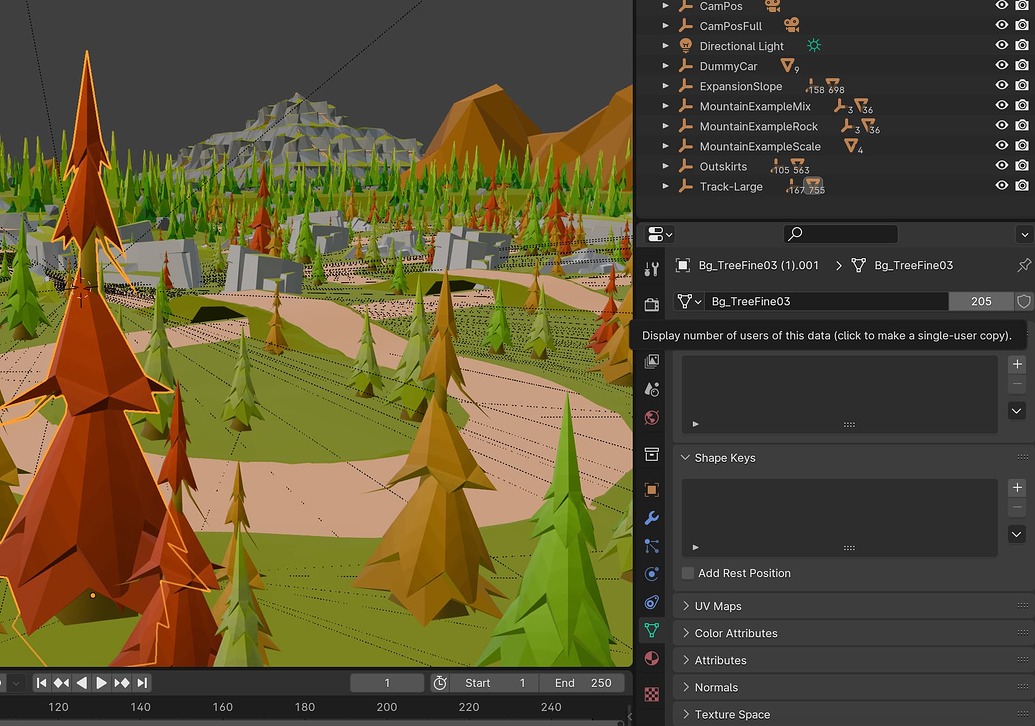The width and height of the screenshot is (1035, 726).
Task: Hide ExpansionSlope in the viewport
Action: 1001,85
